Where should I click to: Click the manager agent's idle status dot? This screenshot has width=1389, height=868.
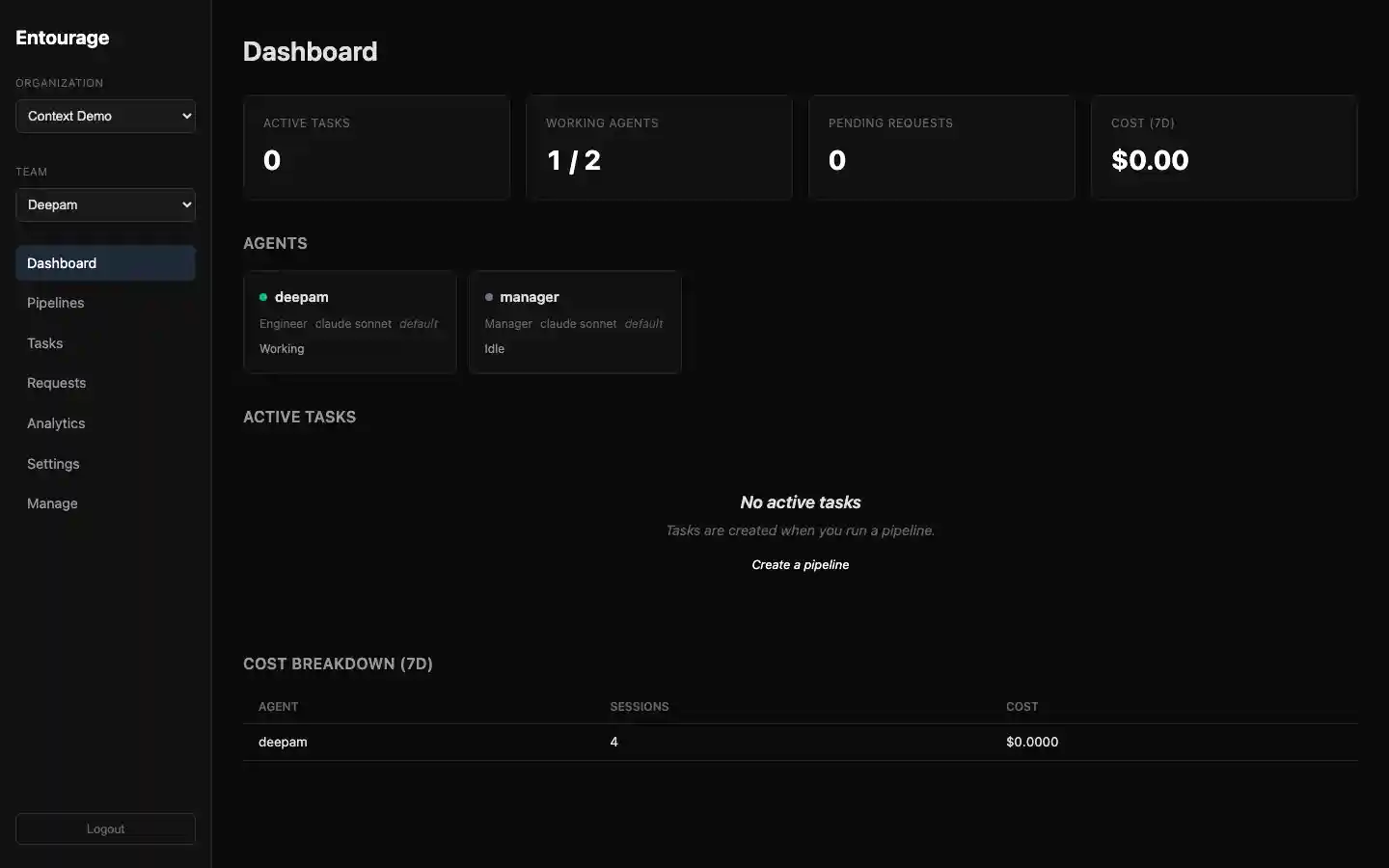[x=488, y=297]
